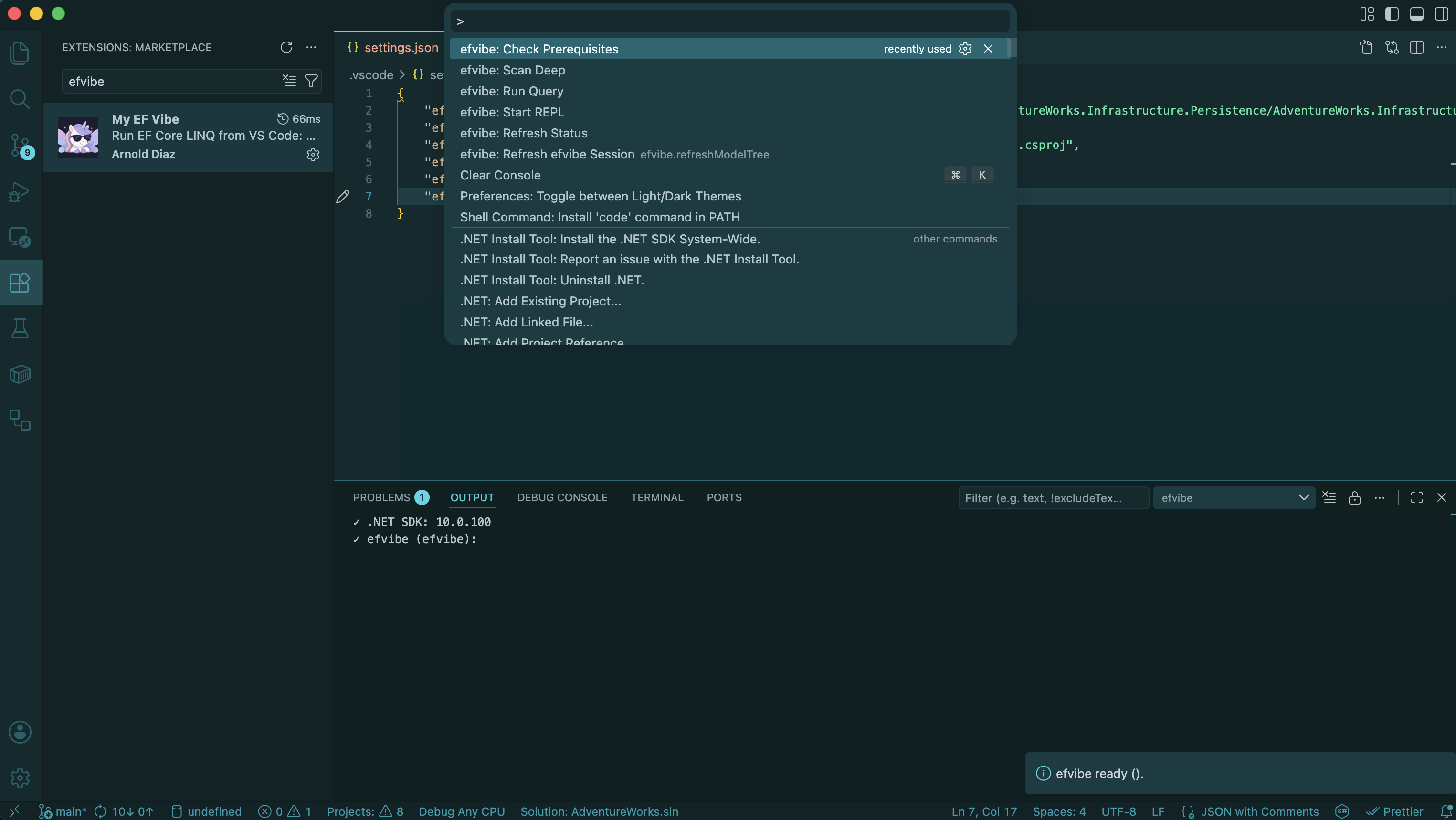The width and height of the screenshot is (1456, 820).
Task: Choose .NET: Add Existing Project command
Action: (729, 301)
